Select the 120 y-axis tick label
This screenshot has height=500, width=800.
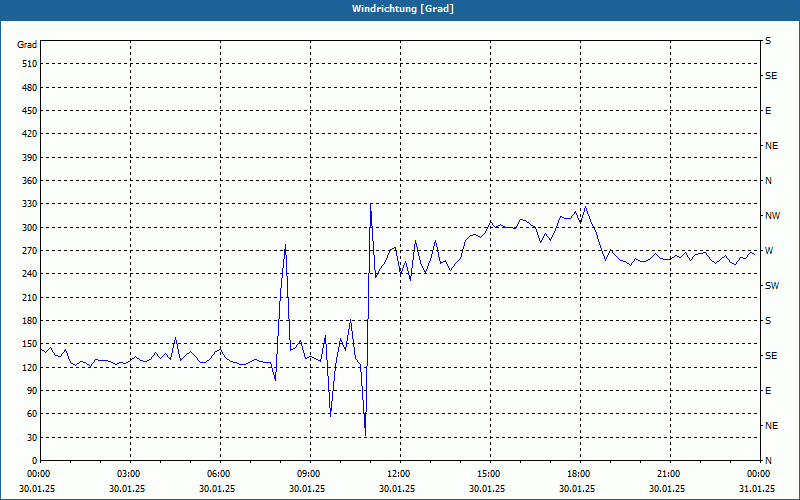(x=29, y=367)
